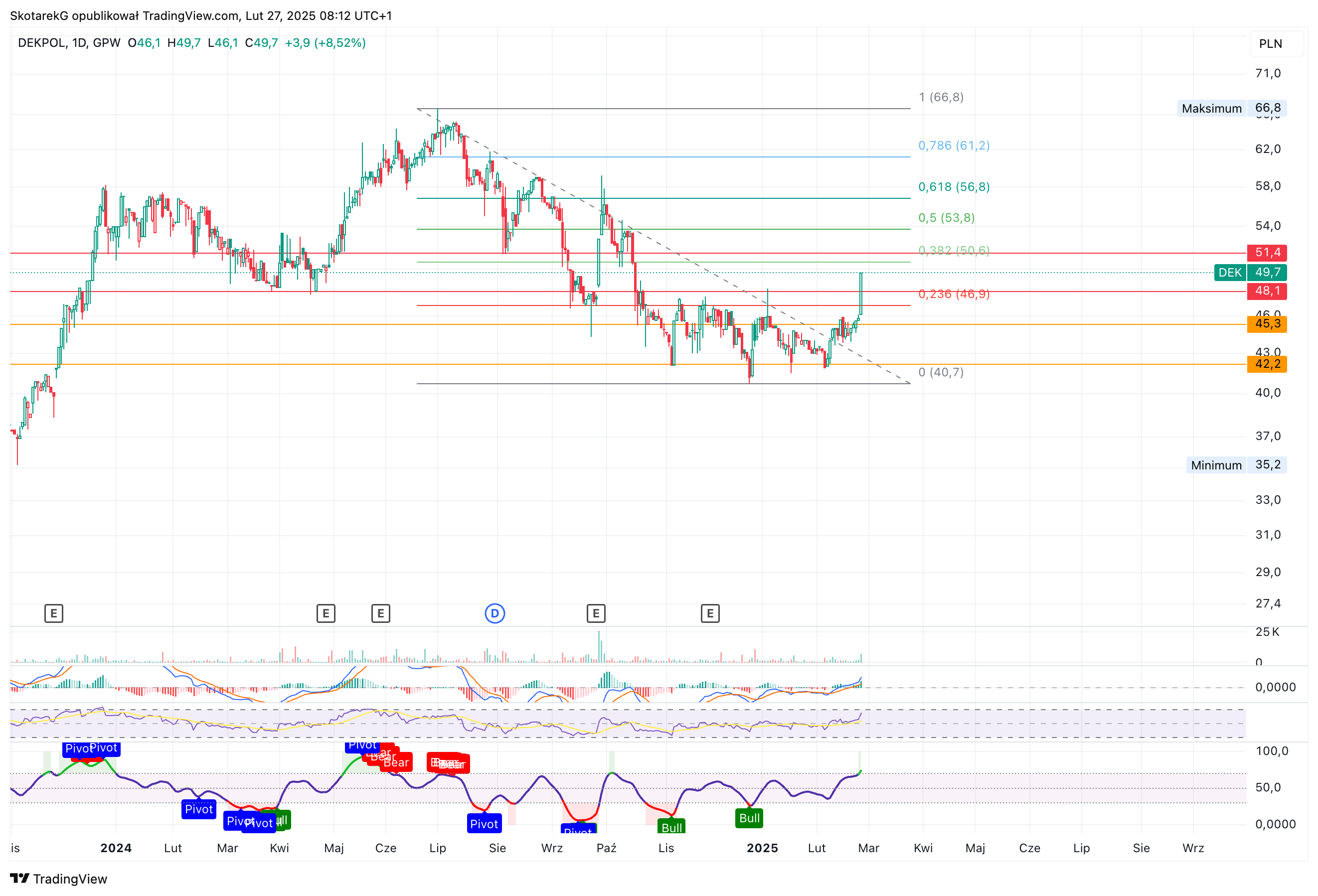Click the first earnings E marker at left
The width and height of the screenshot is (1318, 896).
pos(54,613)
